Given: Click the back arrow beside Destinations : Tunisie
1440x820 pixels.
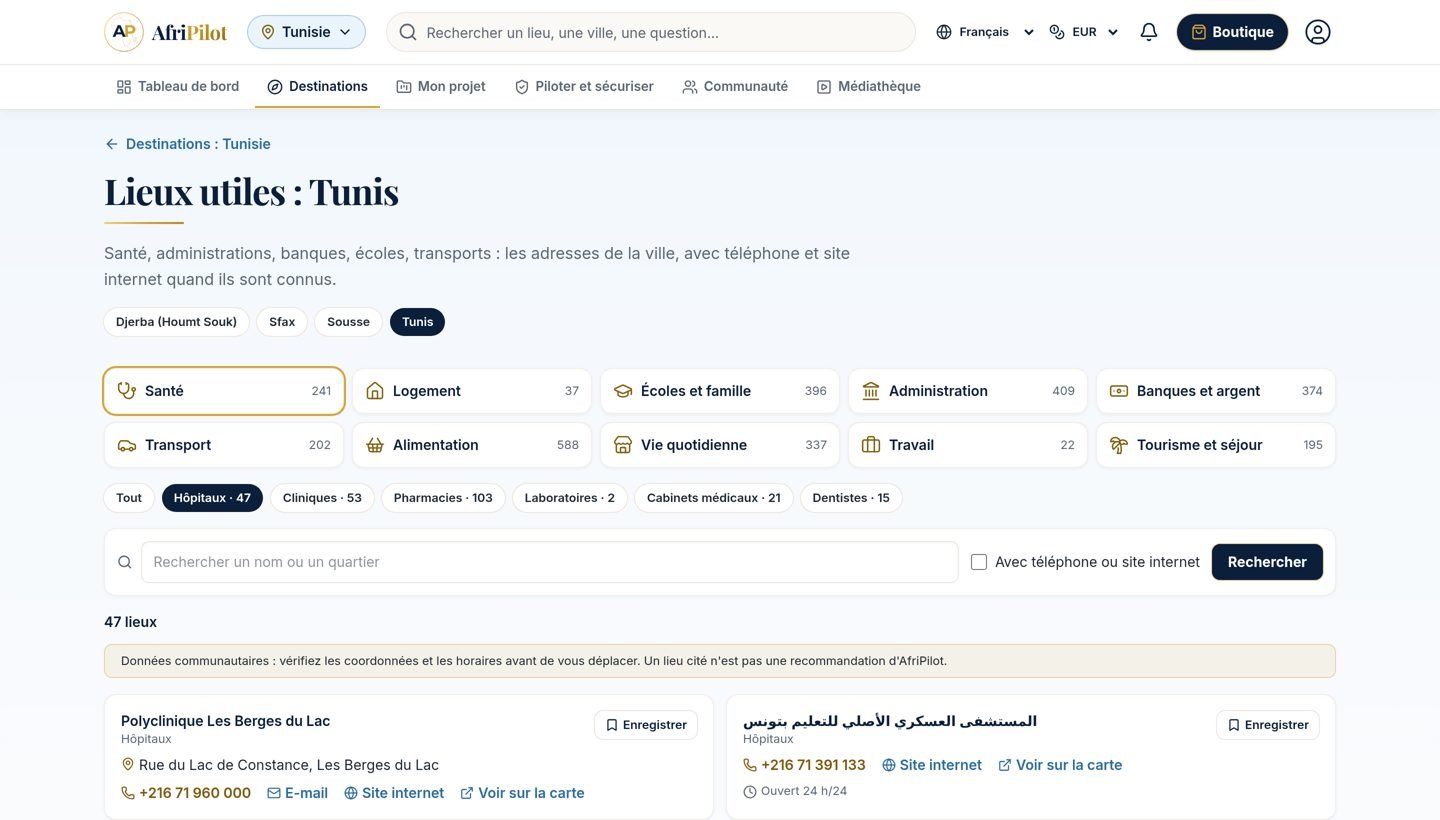Looking at the screenshot, I should click(x=111, y=144).
